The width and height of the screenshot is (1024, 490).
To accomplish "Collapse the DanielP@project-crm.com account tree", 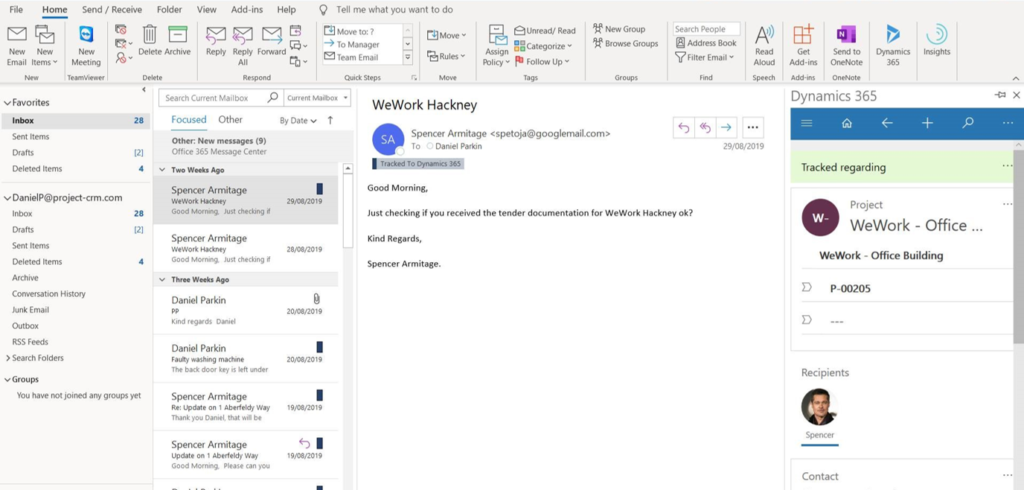I will tap(8, 198).
